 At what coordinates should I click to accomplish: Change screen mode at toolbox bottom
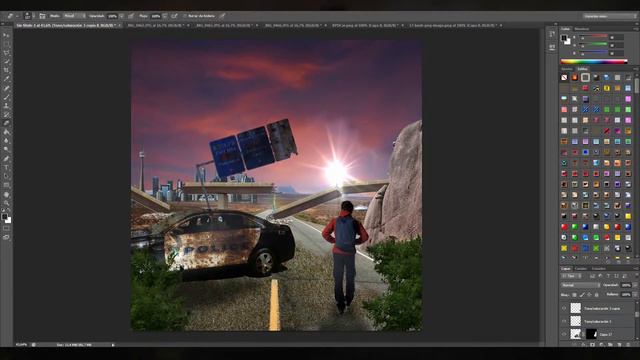point(7,237)
